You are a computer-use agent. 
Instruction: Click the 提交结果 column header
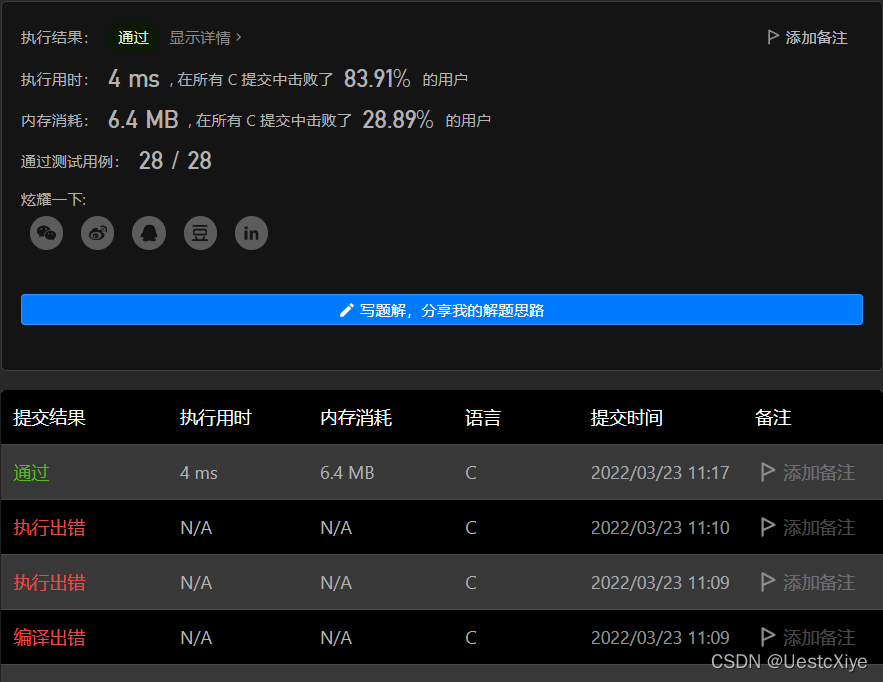point(50,418)
